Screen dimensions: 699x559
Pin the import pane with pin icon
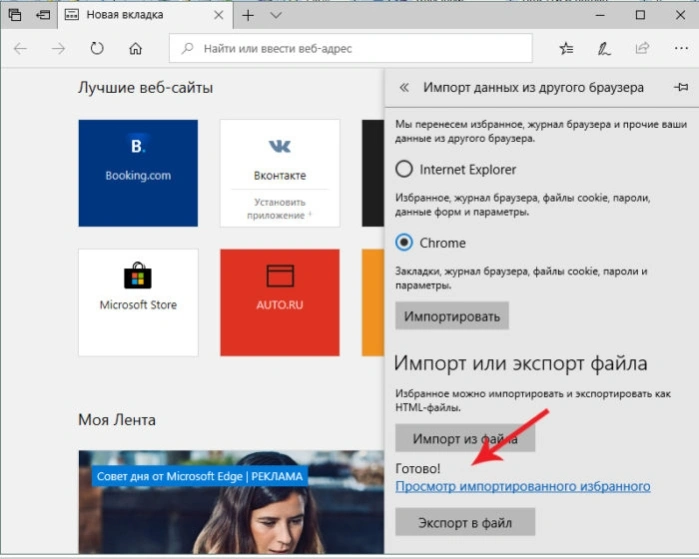click(681, 87)
